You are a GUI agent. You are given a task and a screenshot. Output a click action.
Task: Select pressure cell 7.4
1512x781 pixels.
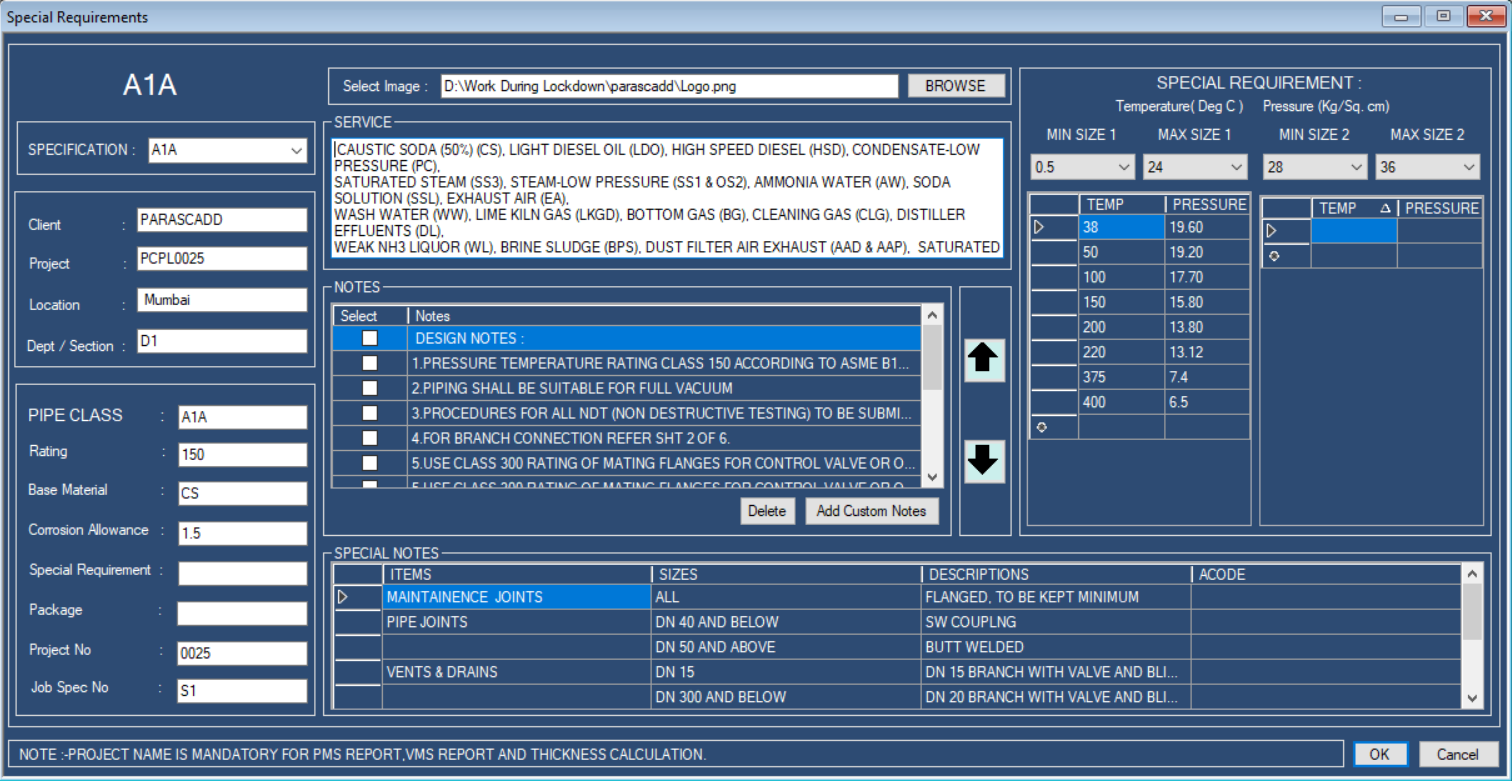pos(1207,377)
